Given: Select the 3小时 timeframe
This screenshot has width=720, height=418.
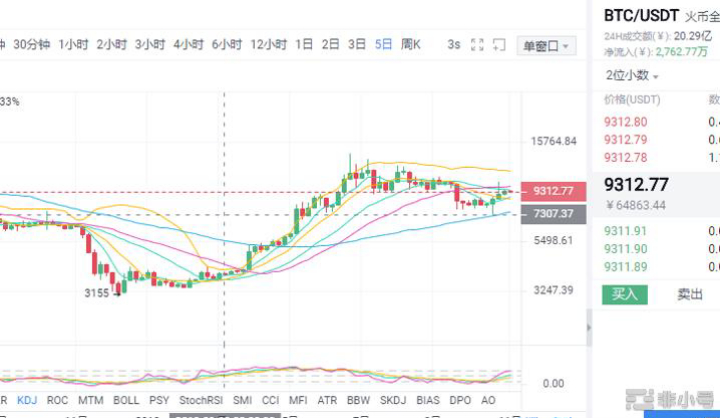Looking at the screenshot, I should coord(150,45).
